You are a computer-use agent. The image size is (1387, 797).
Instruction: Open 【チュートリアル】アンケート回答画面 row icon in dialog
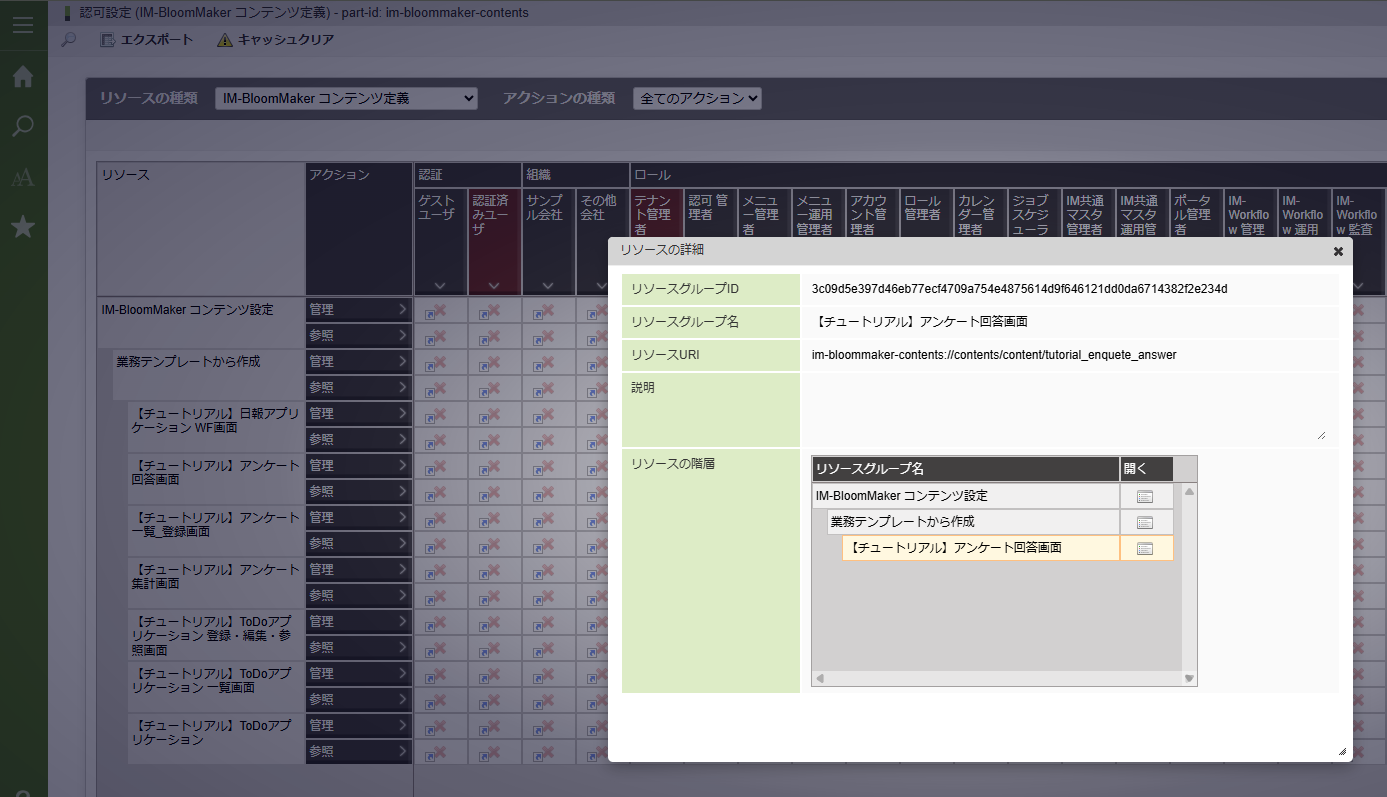[1145, 548]
